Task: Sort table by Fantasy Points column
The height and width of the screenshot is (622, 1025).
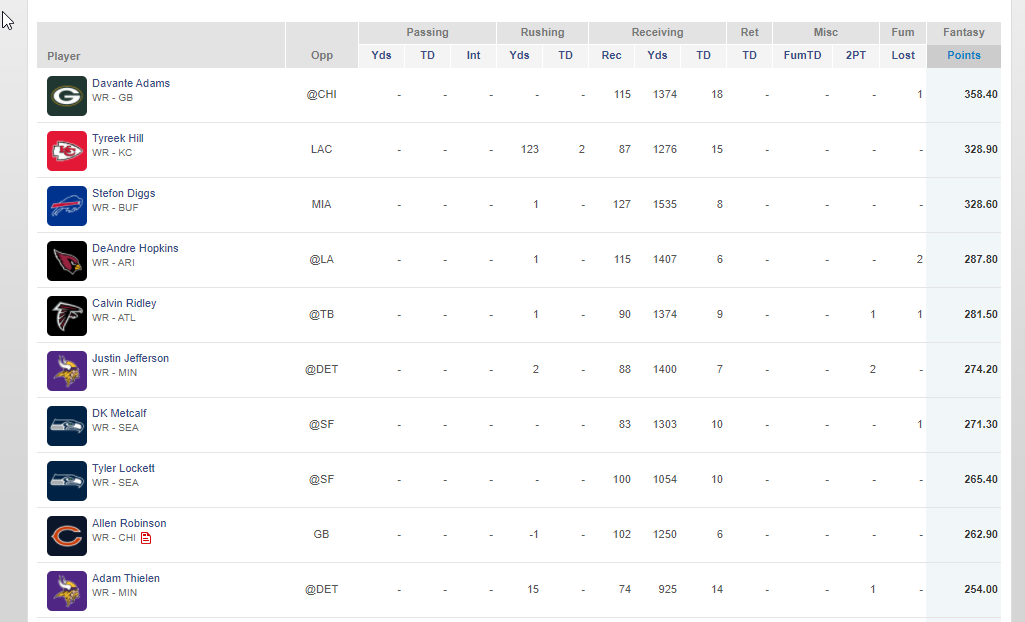Action: click(964, 56)
